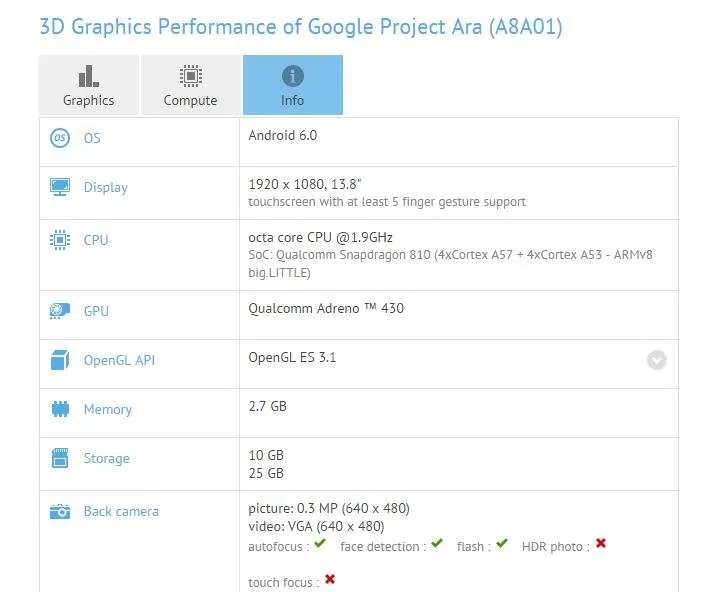Click the HDR photo red cross
The height and width of the screenshot is (592, 719).
click(x=601, y=543)
